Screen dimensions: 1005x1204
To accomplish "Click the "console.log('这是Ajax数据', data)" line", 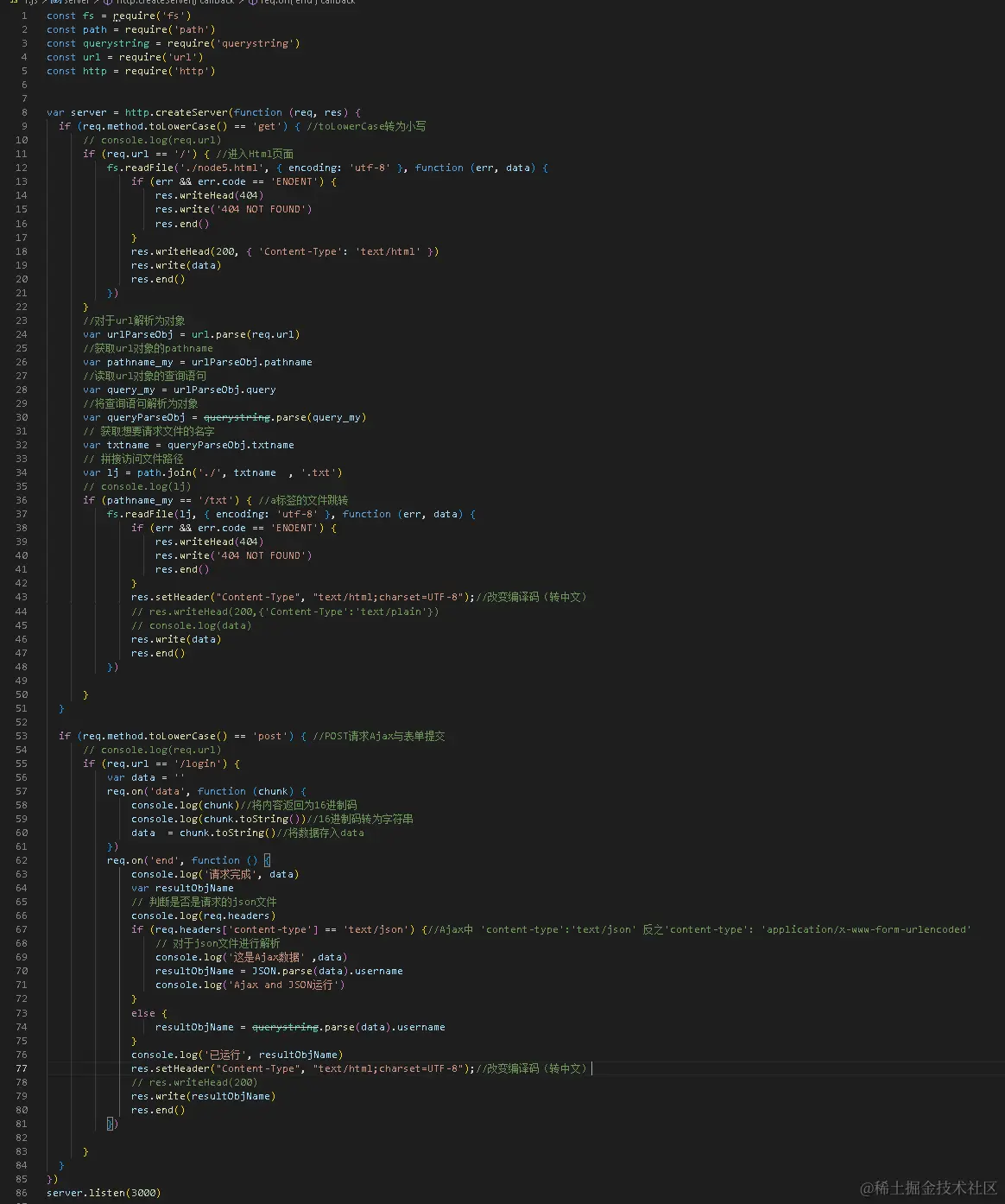I will [x=251, y=957].
